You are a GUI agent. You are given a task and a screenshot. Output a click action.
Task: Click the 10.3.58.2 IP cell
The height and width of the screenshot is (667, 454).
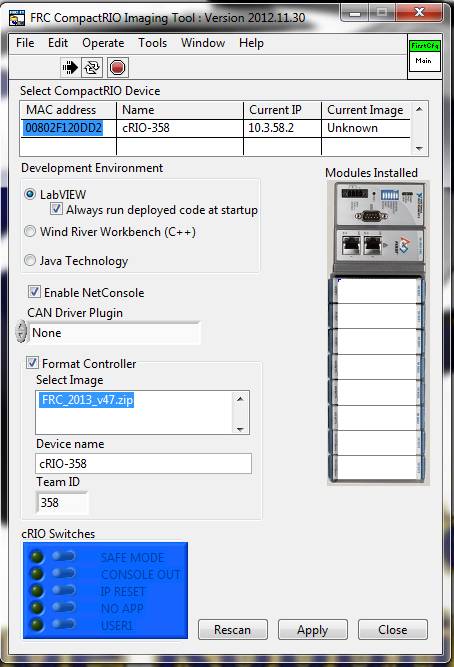pyautogui.click(x=282, y=128)
